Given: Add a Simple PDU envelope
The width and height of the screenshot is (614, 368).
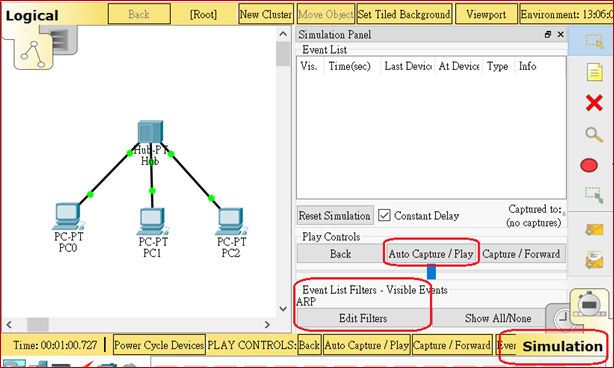Looking at the screenshot, I should point(594,229).
